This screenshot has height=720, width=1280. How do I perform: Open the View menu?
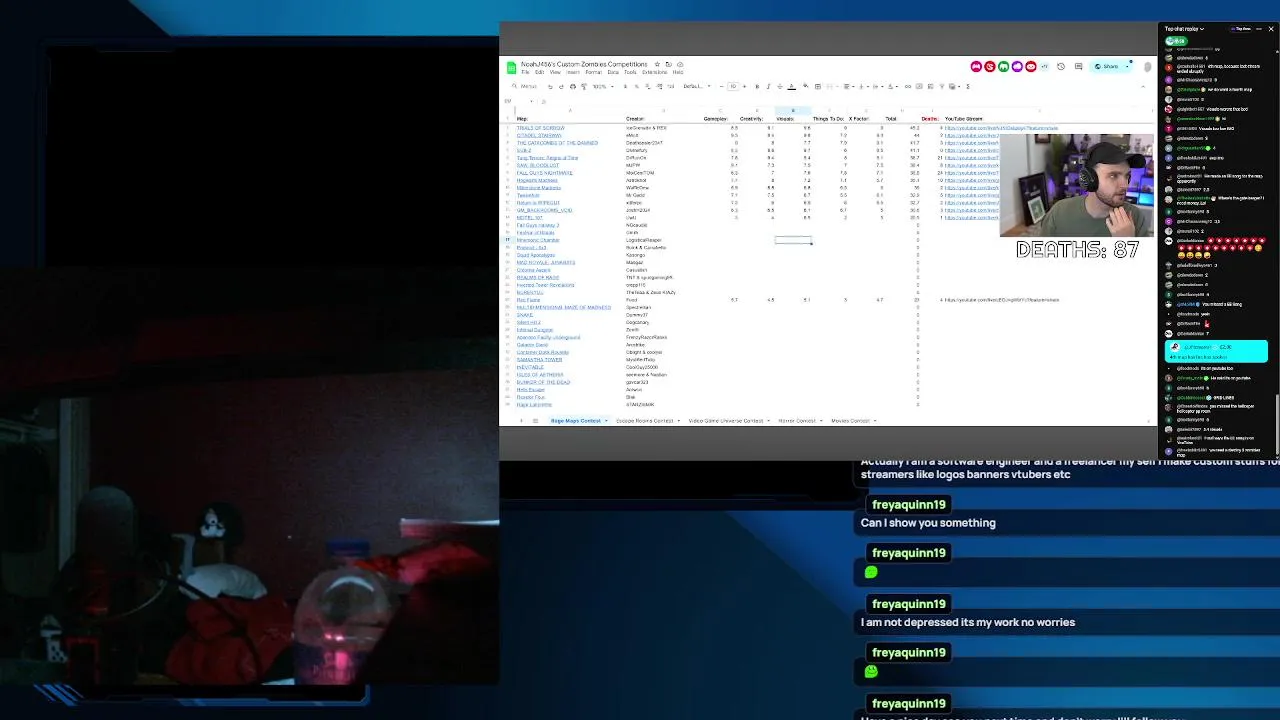point(555,72)
